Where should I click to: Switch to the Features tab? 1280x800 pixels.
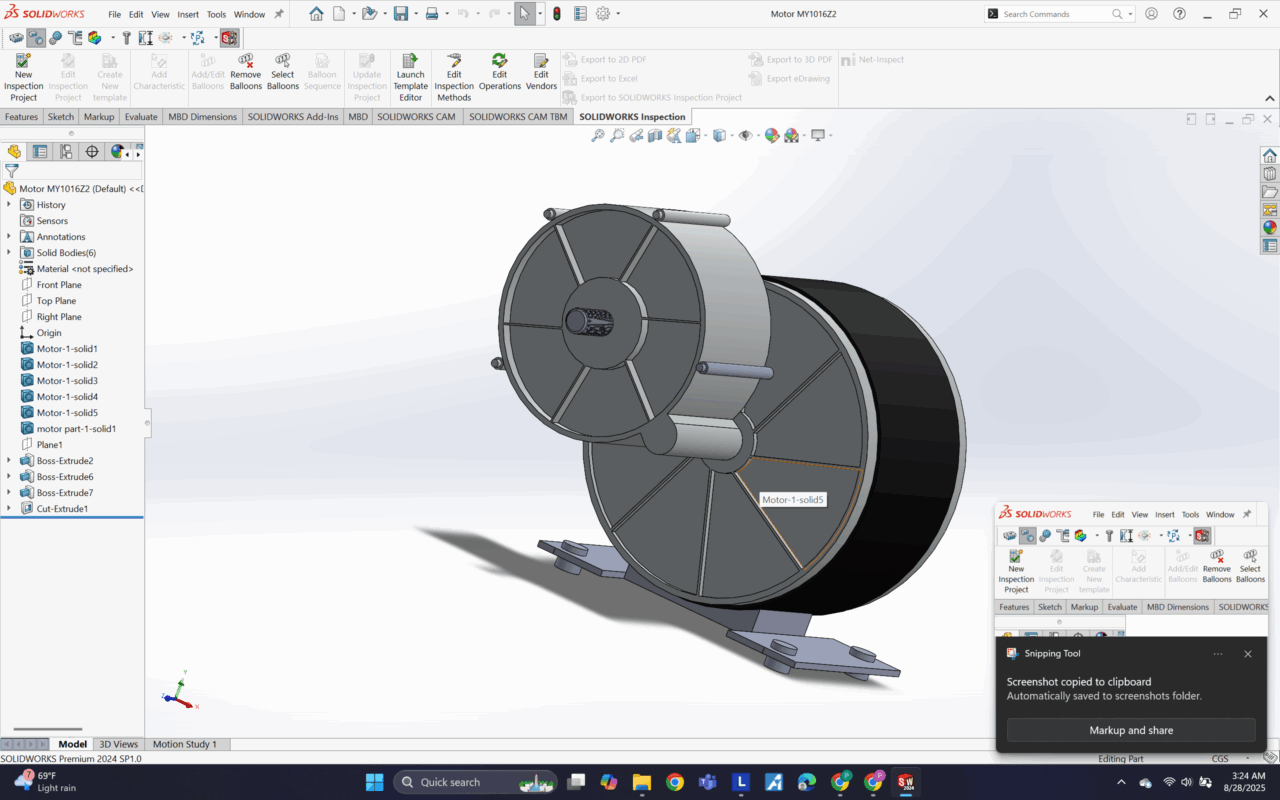point(21,117)
